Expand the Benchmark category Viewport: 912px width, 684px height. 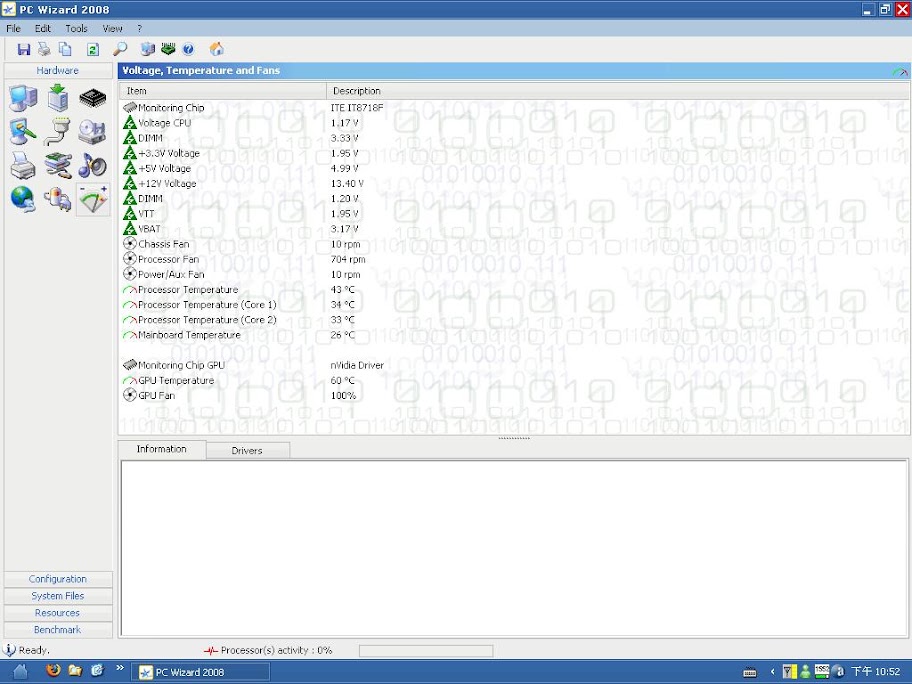(x=58, y=630)
